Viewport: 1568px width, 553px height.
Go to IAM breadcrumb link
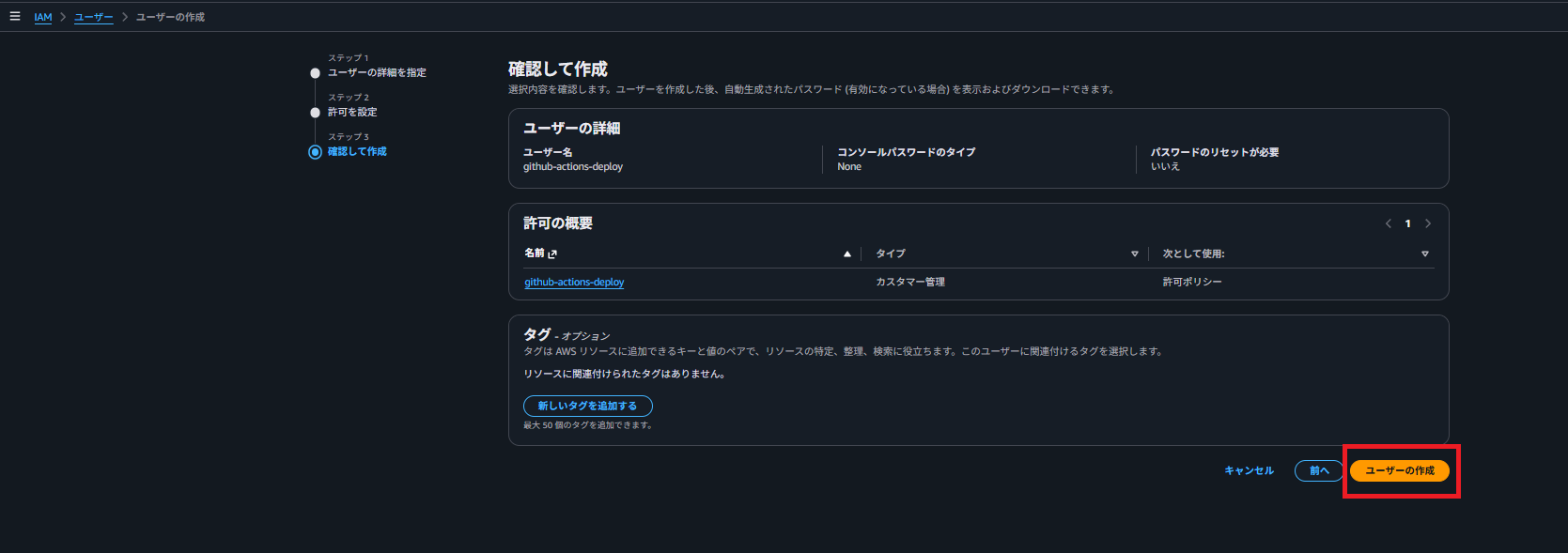click(43, 17)
